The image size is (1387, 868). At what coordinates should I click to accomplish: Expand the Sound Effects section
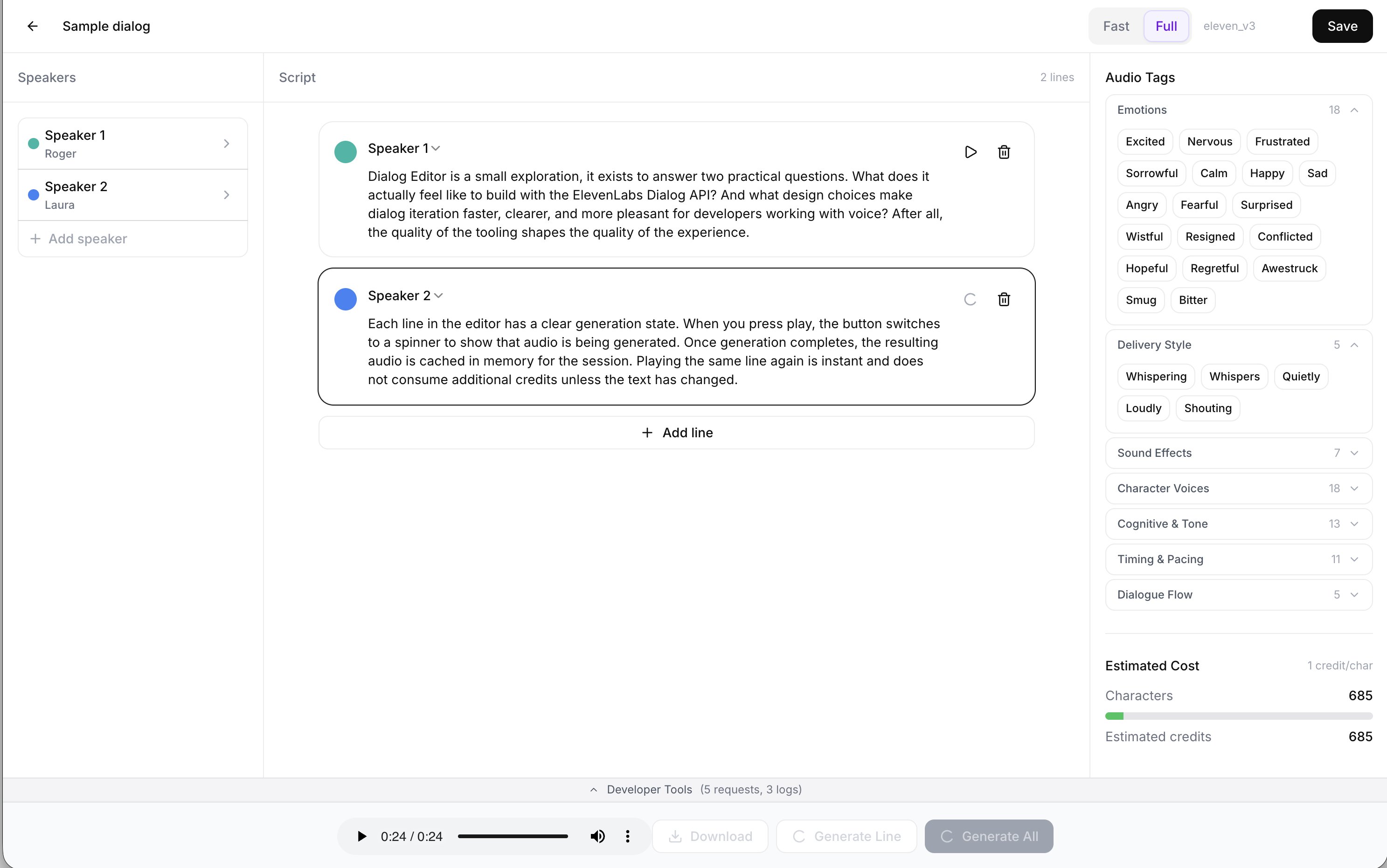click(x=1238, y=453)
